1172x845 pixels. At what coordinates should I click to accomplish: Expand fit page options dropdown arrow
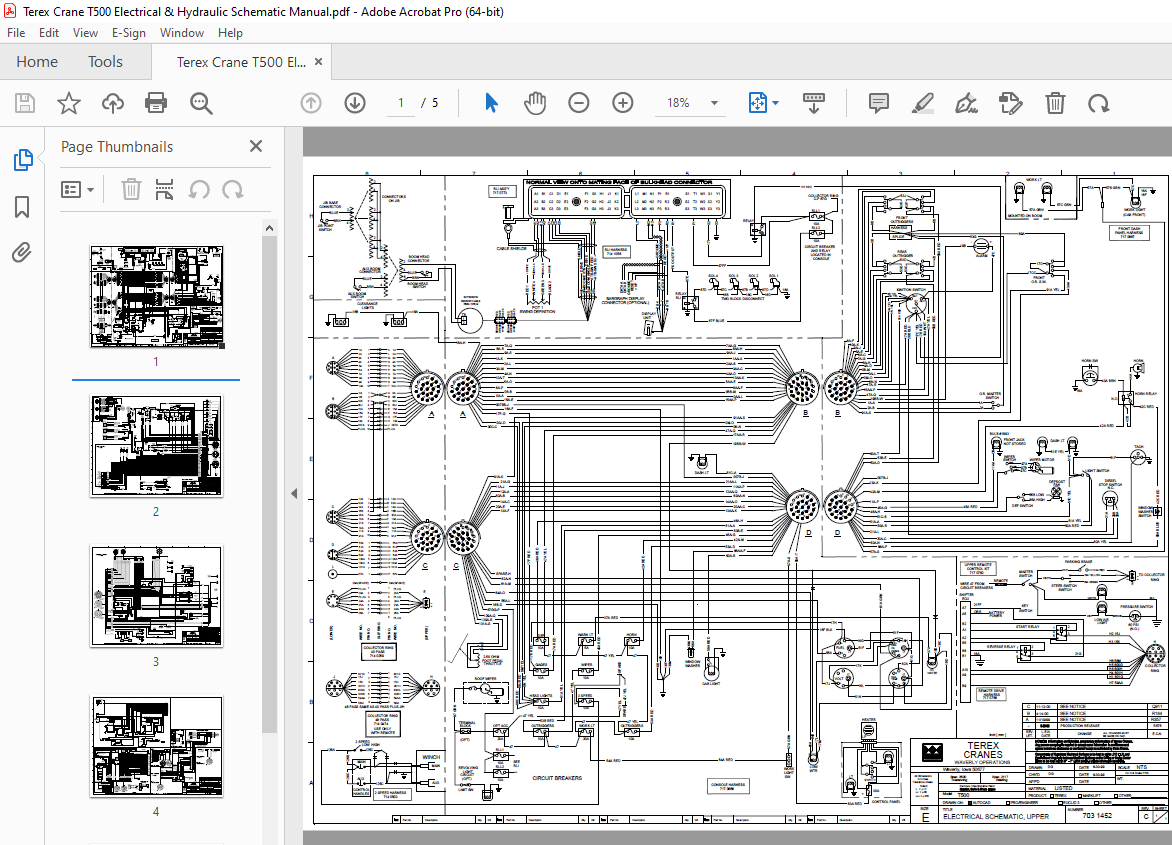click(775, 103)
